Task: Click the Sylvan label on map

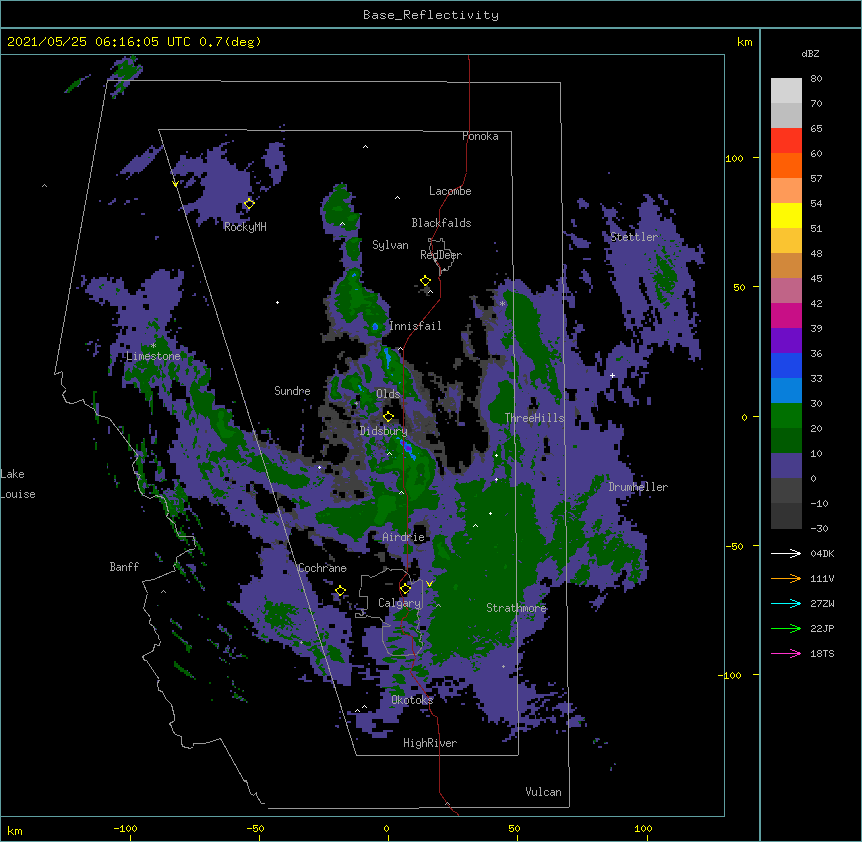Action: 390,245
